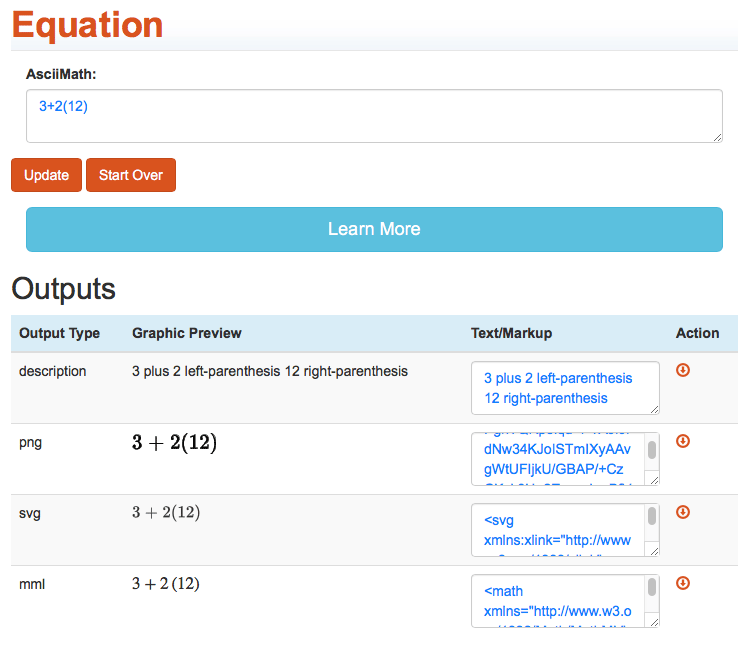Viewport: 745px width, 646px height.
Task: Click inside the png Text/Markup textarea
Action: pos(558,459)
